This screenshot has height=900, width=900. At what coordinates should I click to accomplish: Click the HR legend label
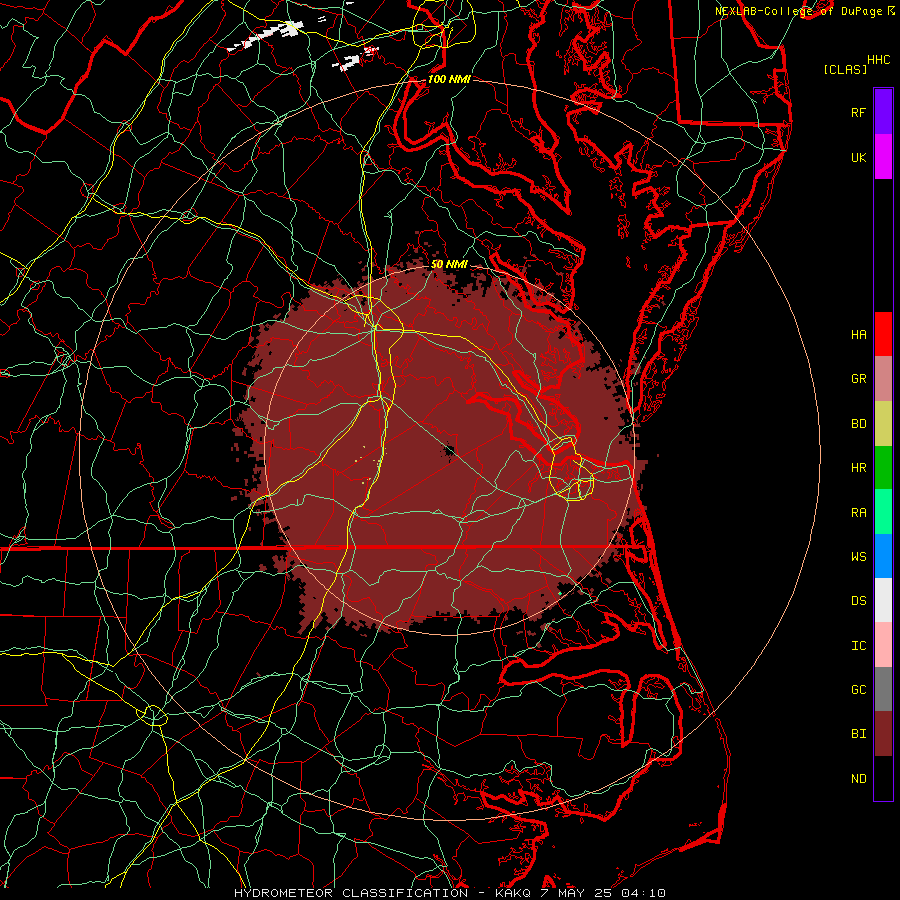point(858,468)
